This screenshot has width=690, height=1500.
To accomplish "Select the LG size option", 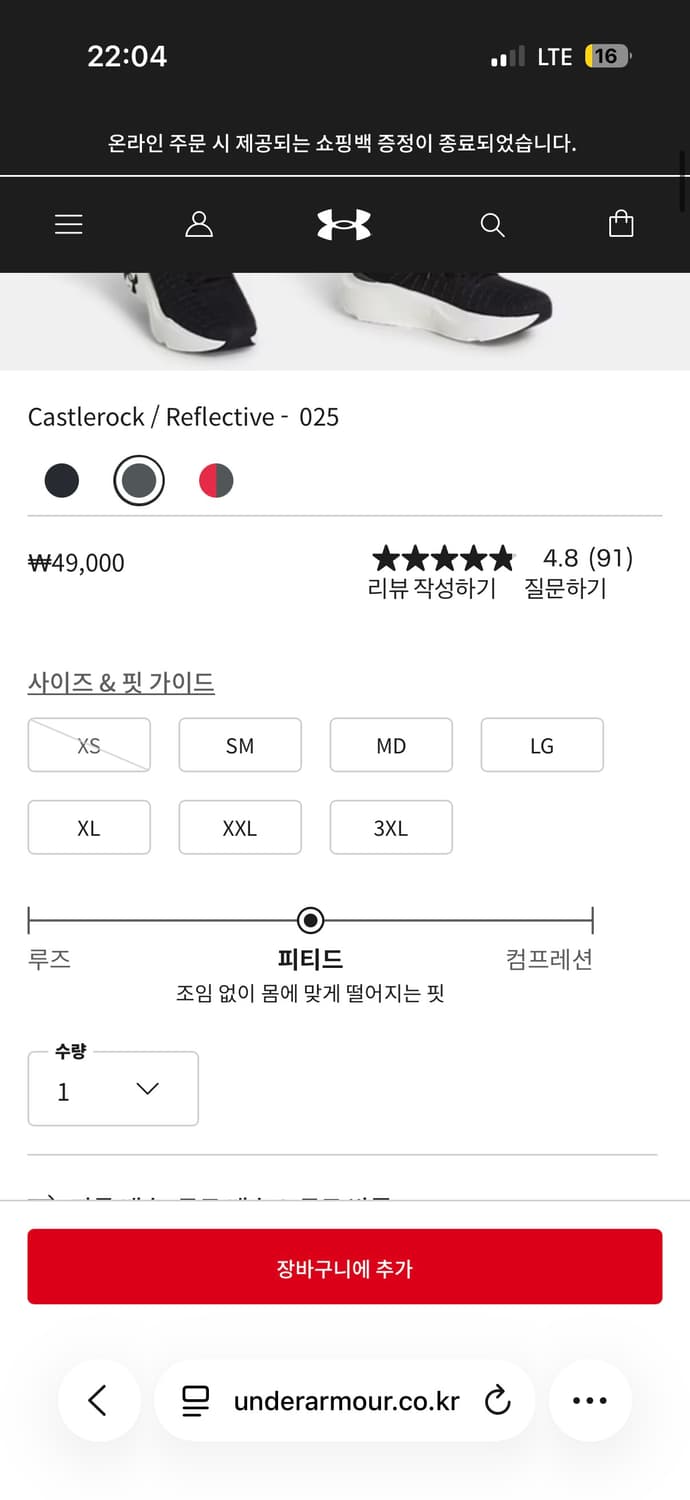I will point(542,745).
